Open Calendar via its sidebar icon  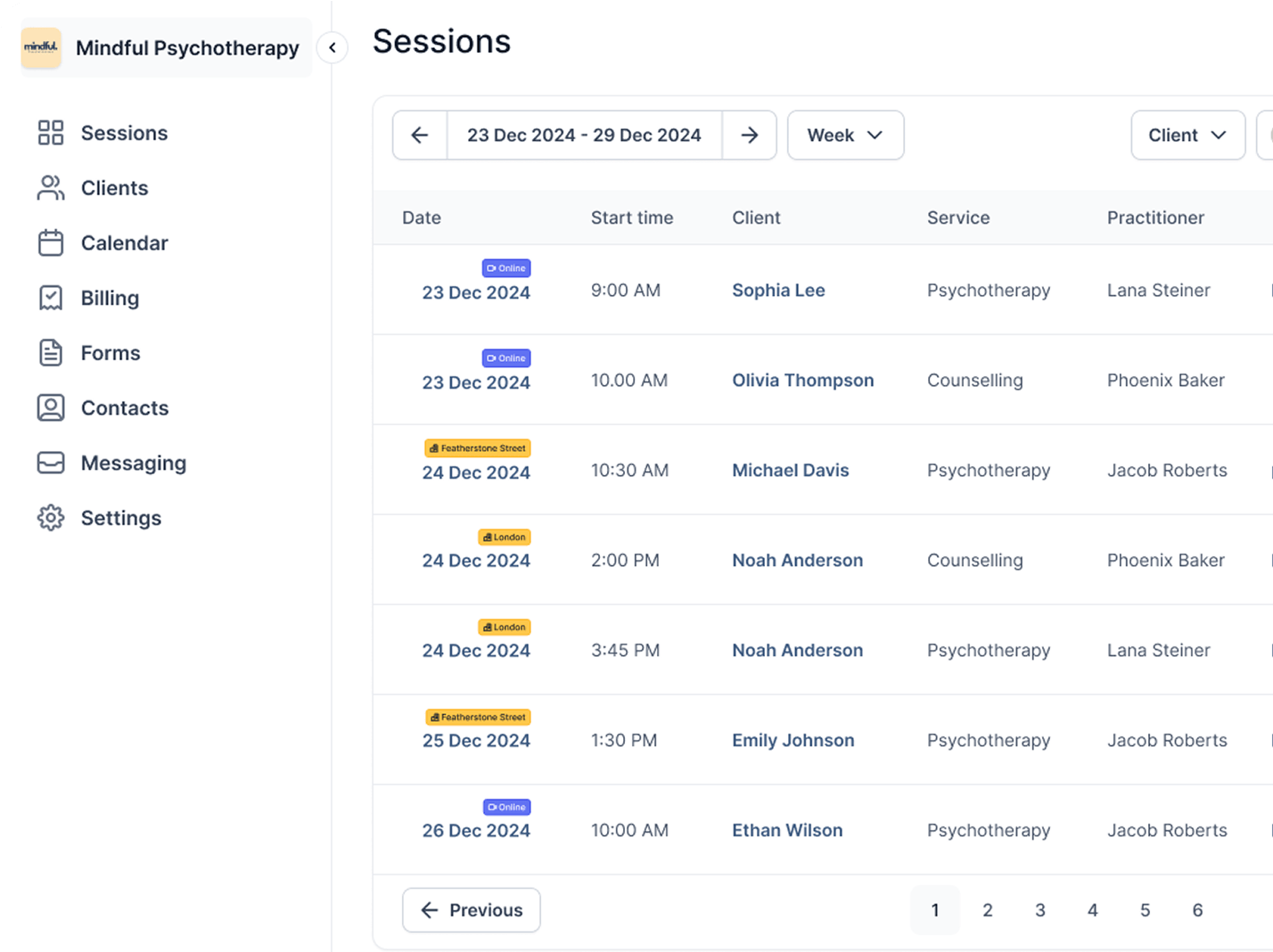click(x=51, y=243)
